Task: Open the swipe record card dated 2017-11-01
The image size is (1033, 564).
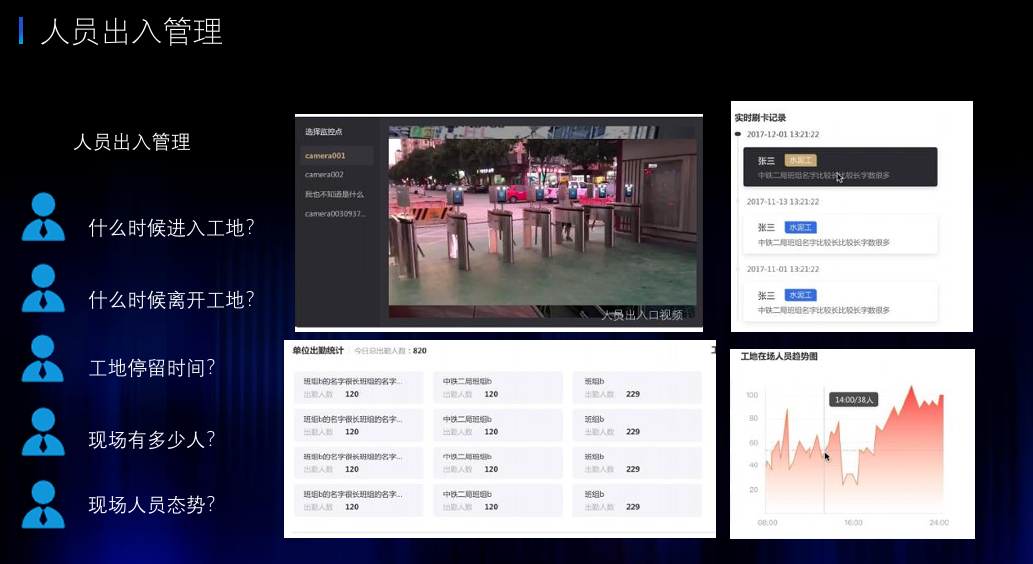Action: [840, 302]
